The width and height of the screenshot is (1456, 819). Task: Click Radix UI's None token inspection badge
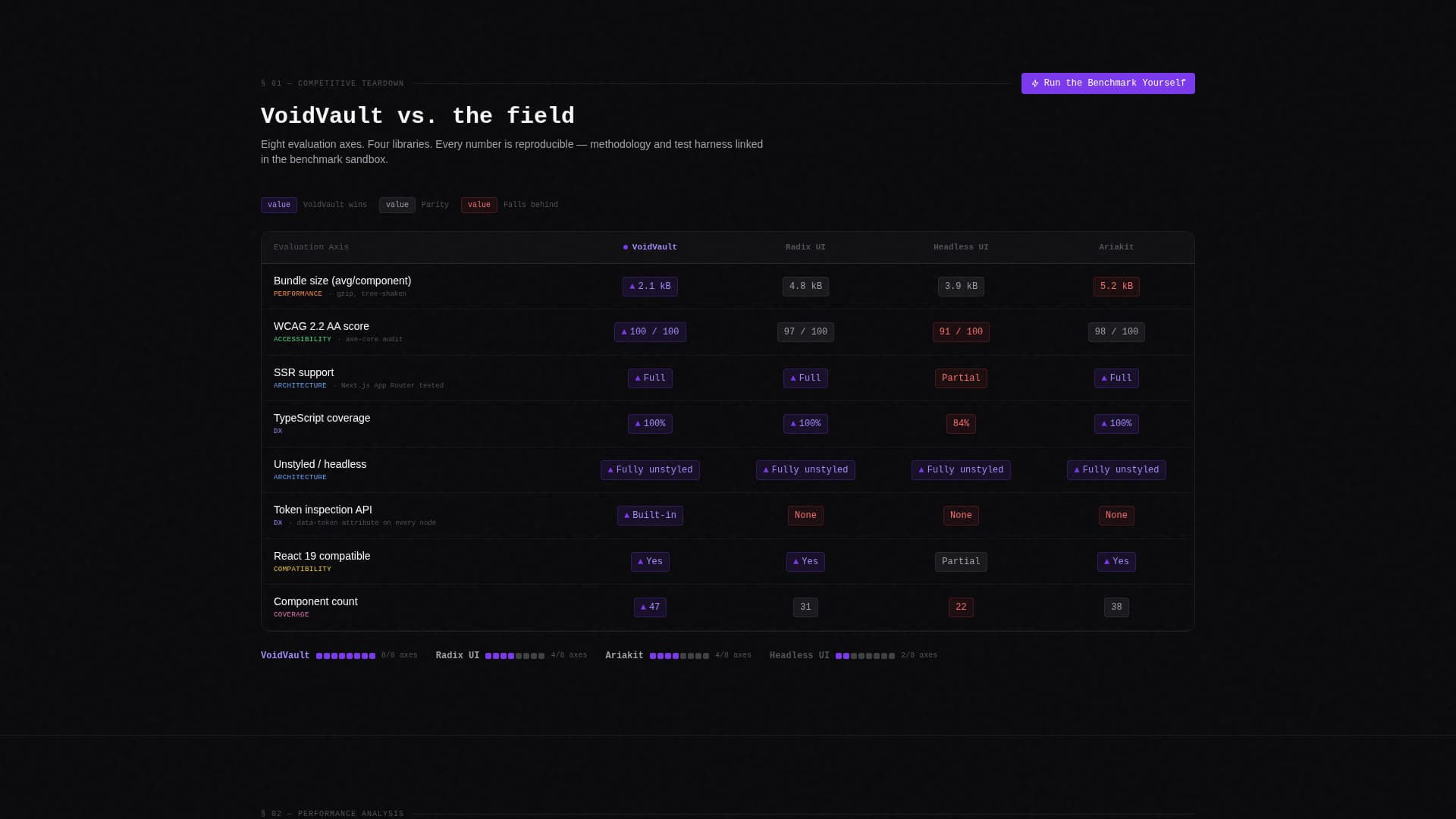point(805,516)
